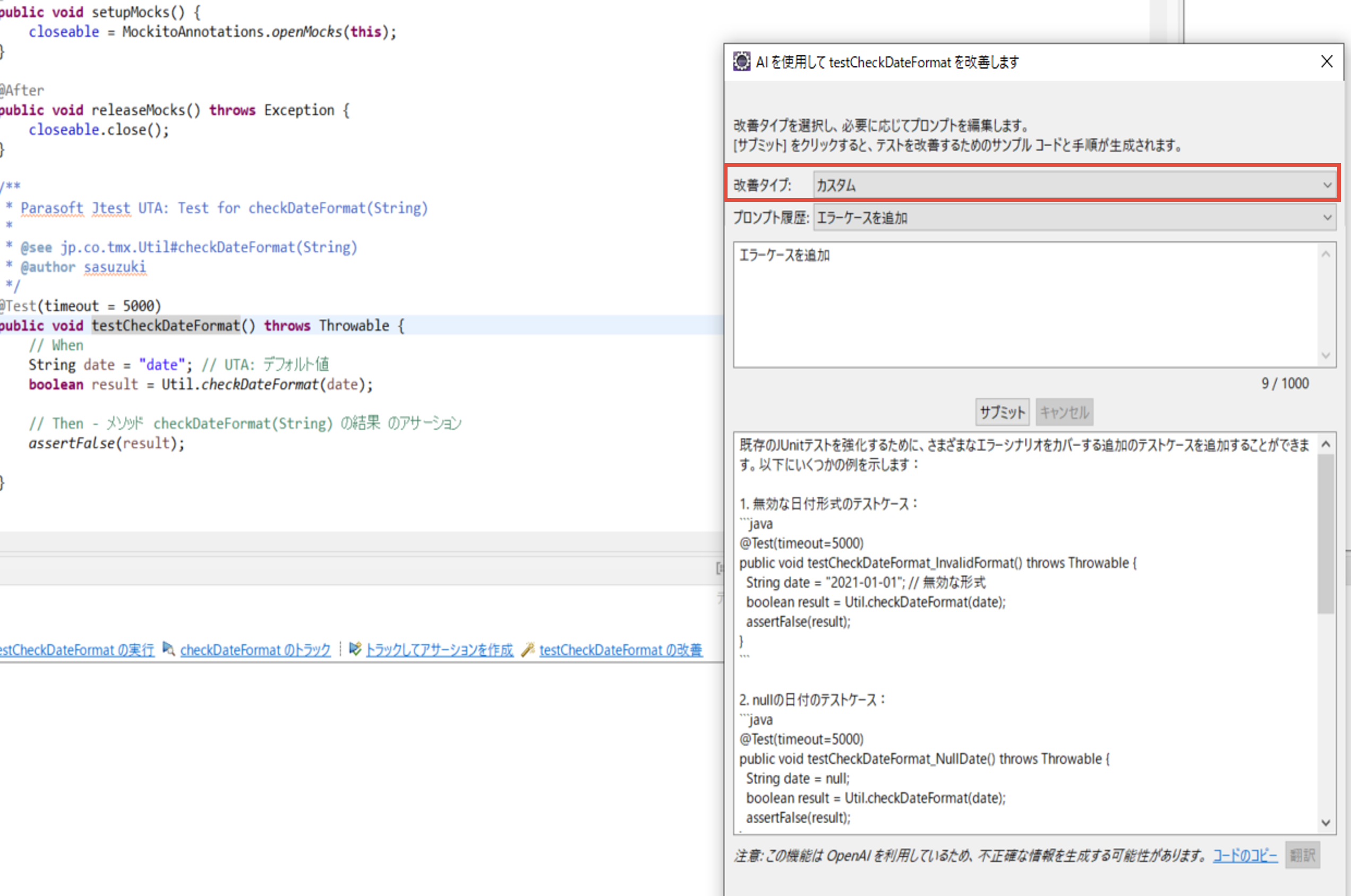Image resolution: width=1351 pixels, height=896 pixels.
Task: Click testCheckDateFormat method name in the editor
Action: point(166,326)
